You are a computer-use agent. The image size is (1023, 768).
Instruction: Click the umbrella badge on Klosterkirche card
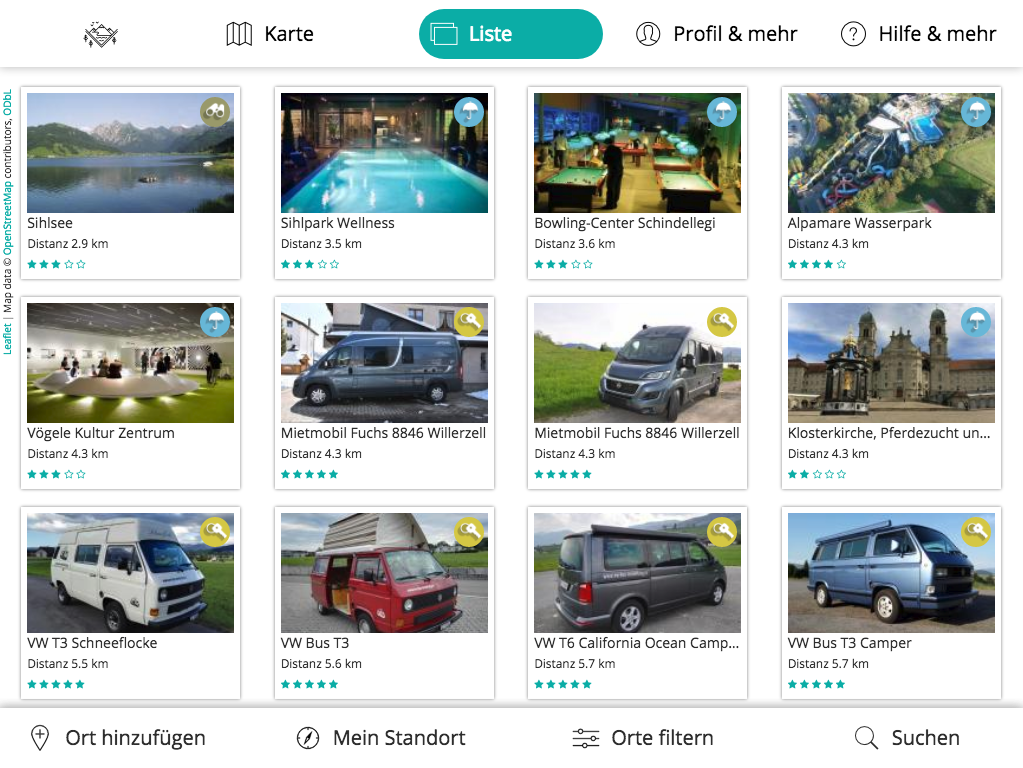point(976,322)
